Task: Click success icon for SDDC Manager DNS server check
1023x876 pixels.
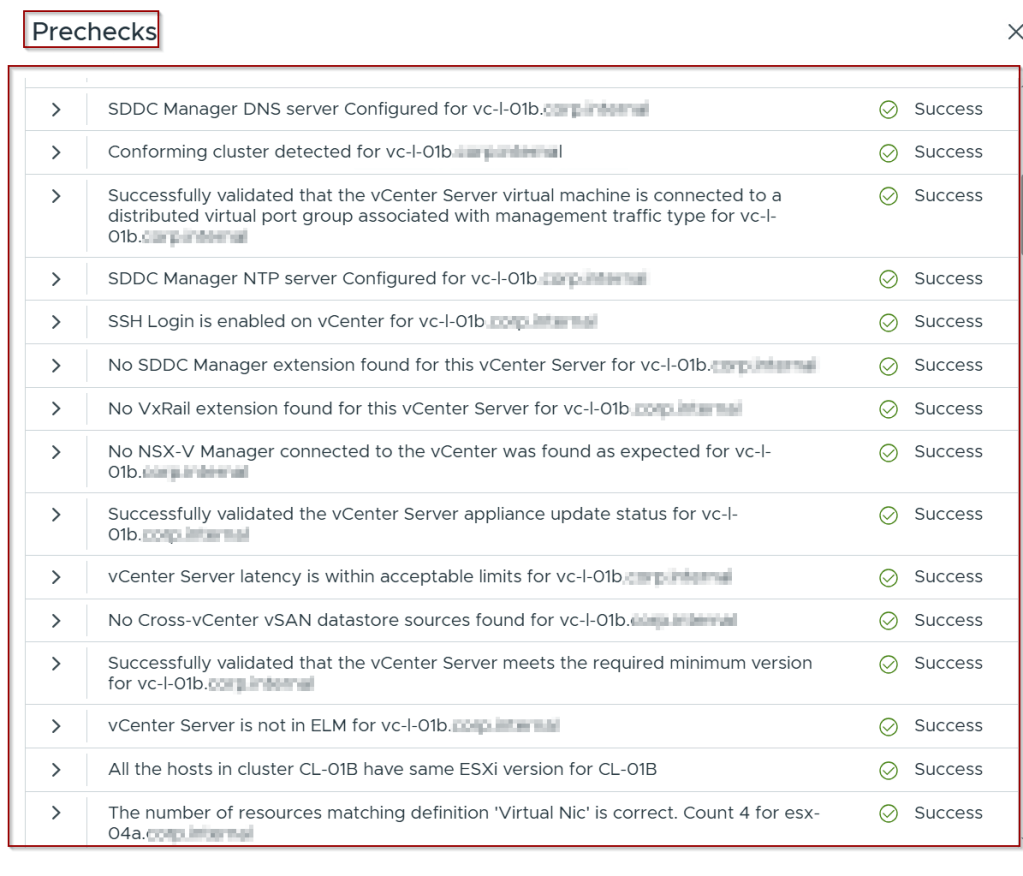Action: pyautogui.click(x=888, y=110)
